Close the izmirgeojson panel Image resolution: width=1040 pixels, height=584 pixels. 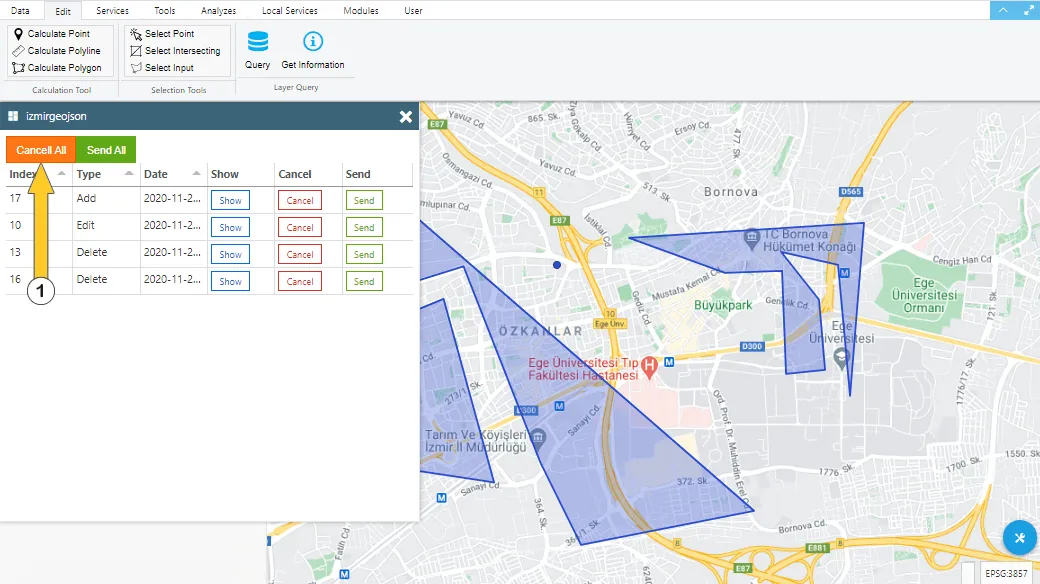pos(406,117)
